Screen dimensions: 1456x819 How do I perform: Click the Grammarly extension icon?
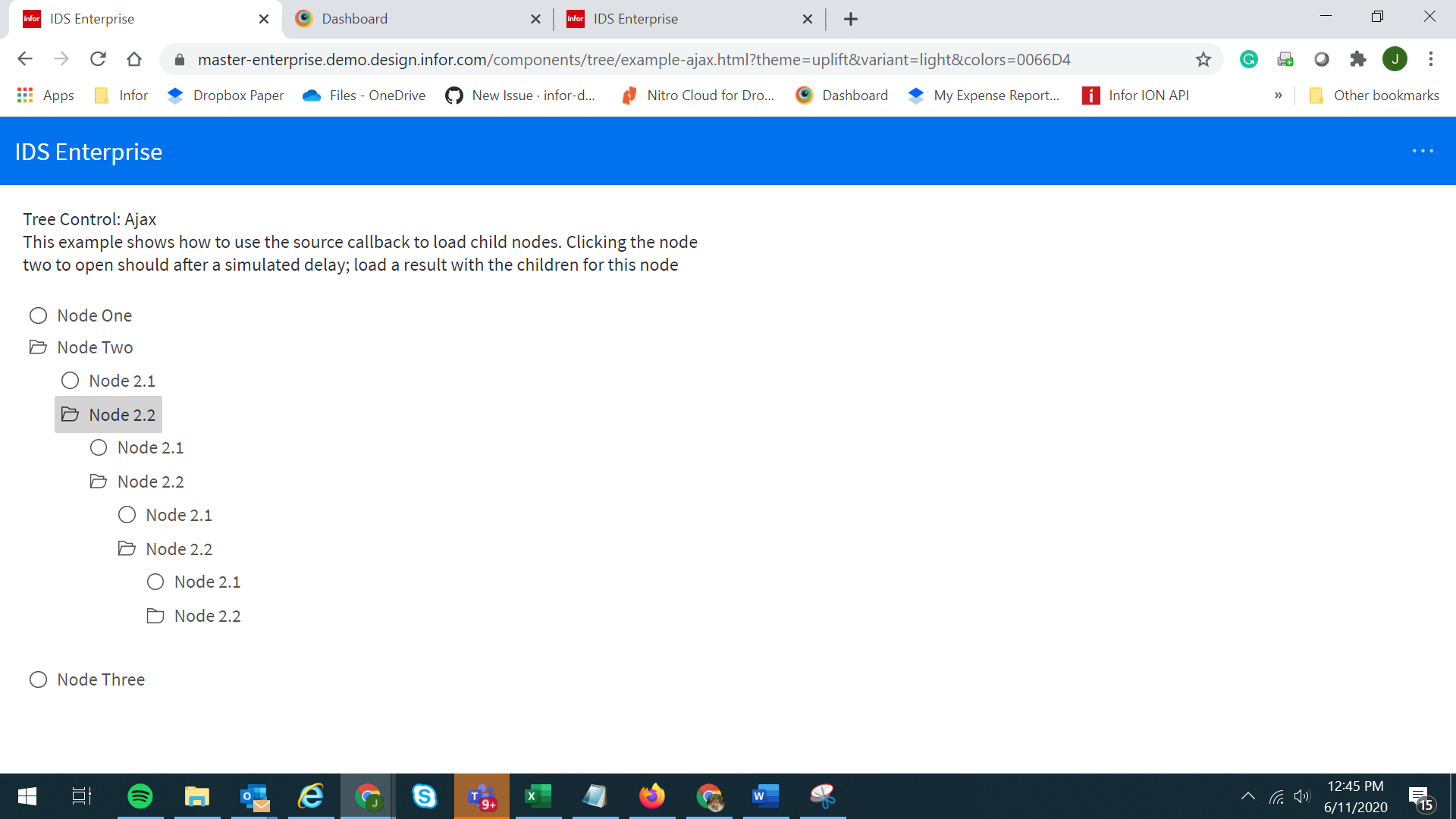pos(1249,59)
